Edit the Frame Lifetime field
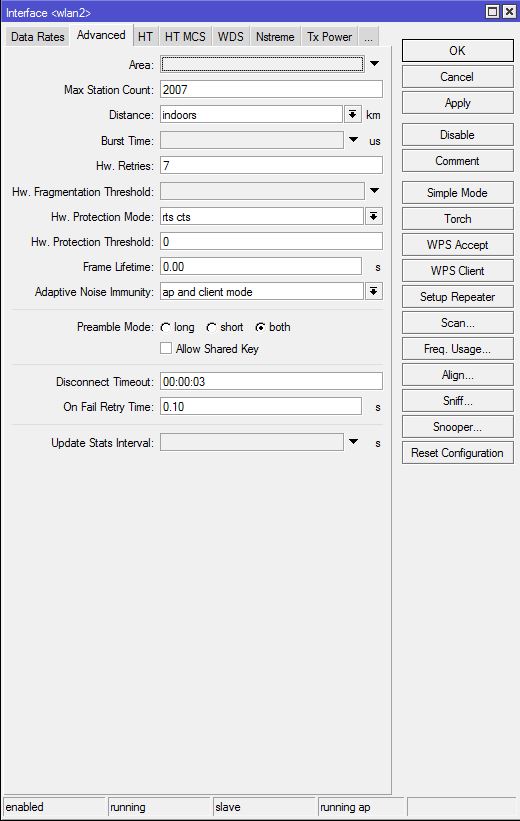Screen dimensions: 520x821 261,267
